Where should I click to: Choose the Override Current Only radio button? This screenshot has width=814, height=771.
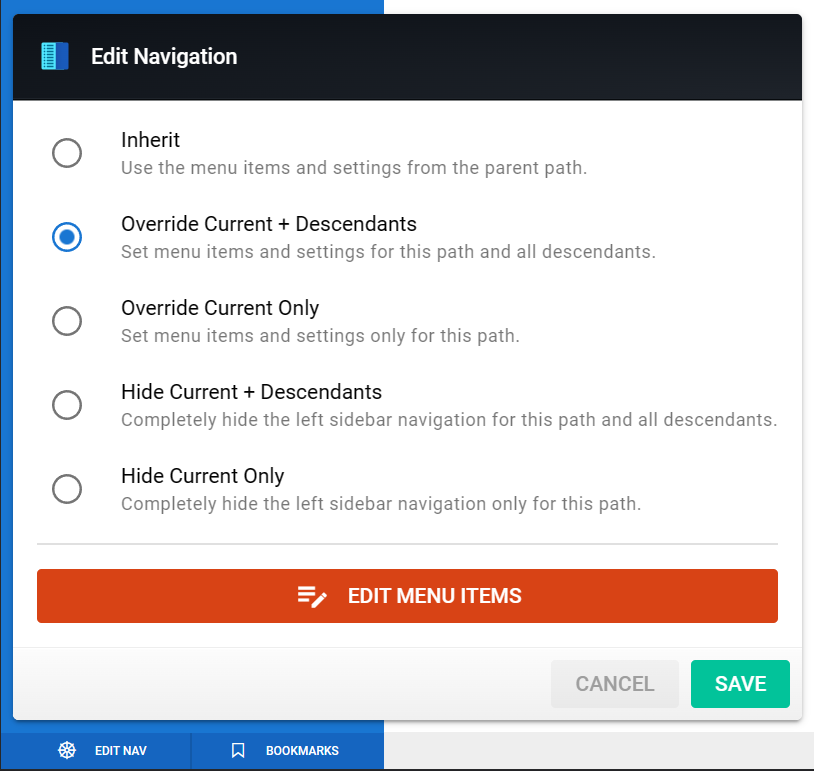(67, 321)
